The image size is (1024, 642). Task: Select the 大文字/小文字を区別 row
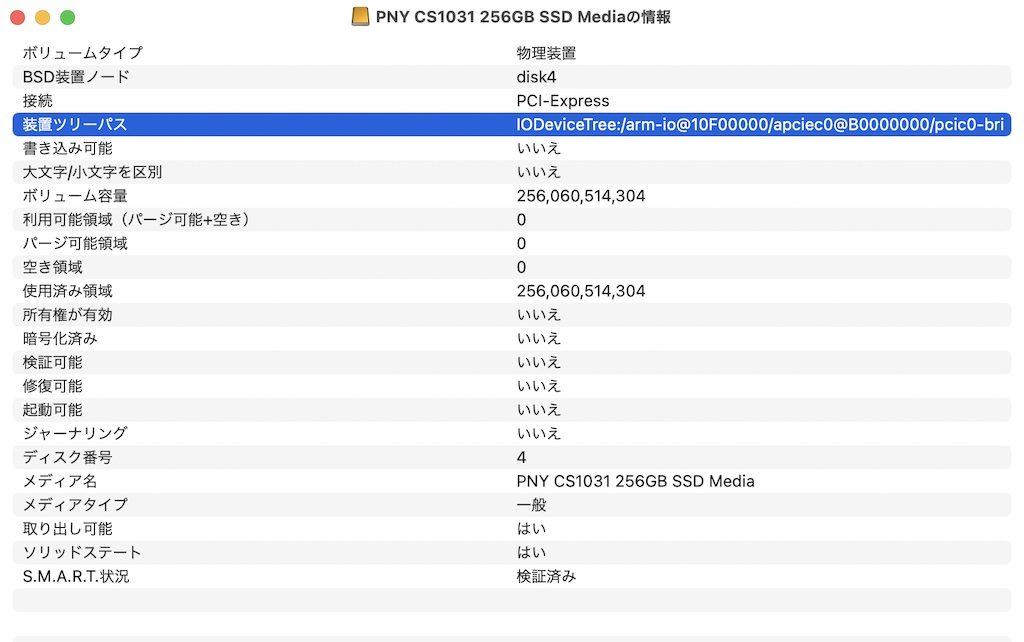tap(512, 172)
